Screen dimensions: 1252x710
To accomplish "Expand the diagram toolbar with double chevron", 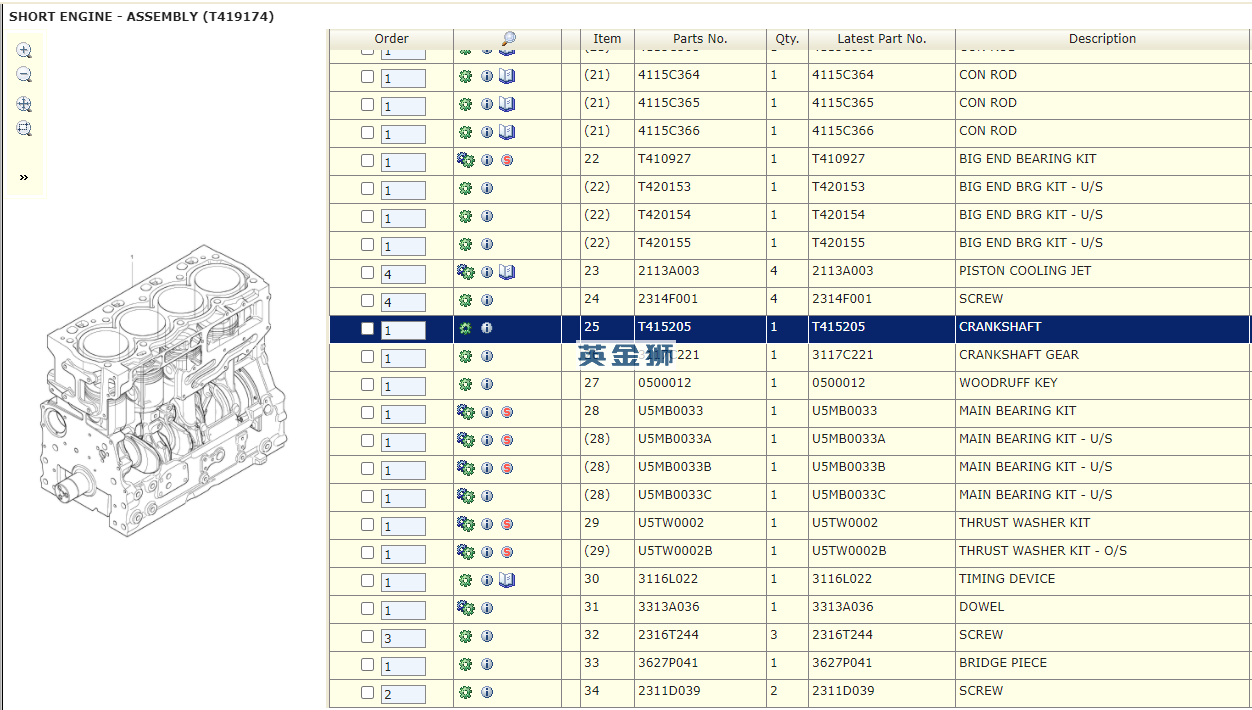I will pyautogui.click(x=24, y=177).
